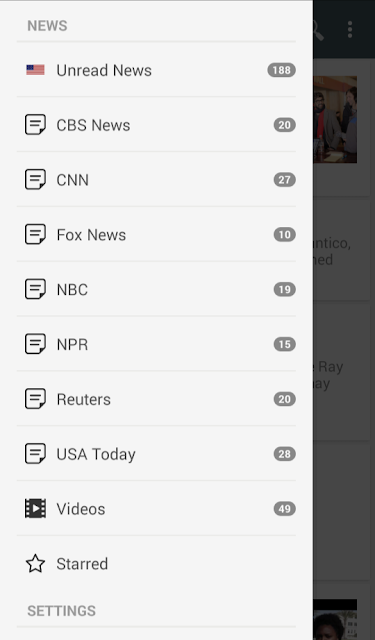Click the 28 badge for USA Today
Image resolution: width=375 pixels, height=640 pixels.
284,454
